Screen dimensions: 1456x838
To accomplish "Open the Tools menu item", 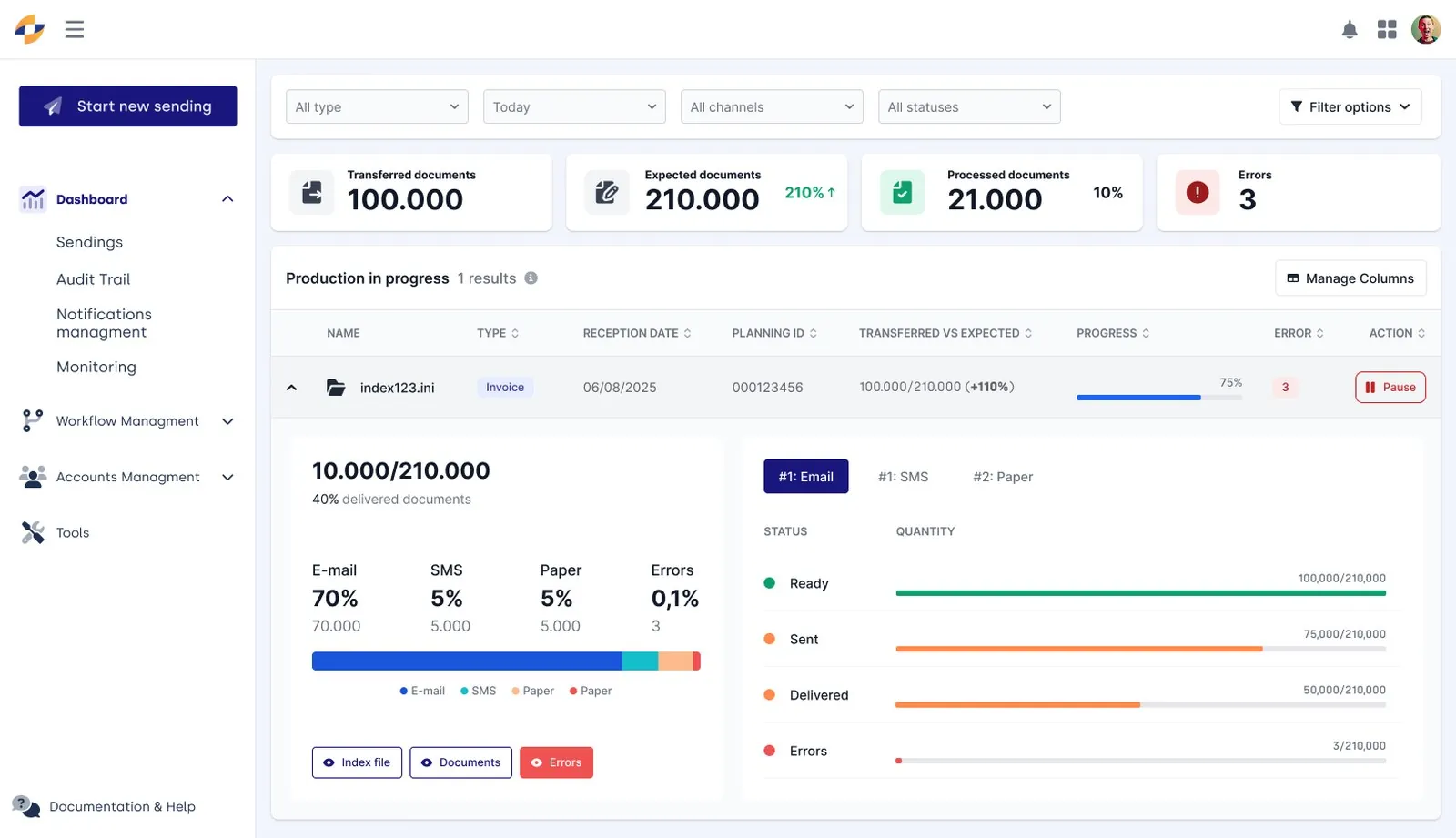I will pyautogui.click(x=73, y=533).
